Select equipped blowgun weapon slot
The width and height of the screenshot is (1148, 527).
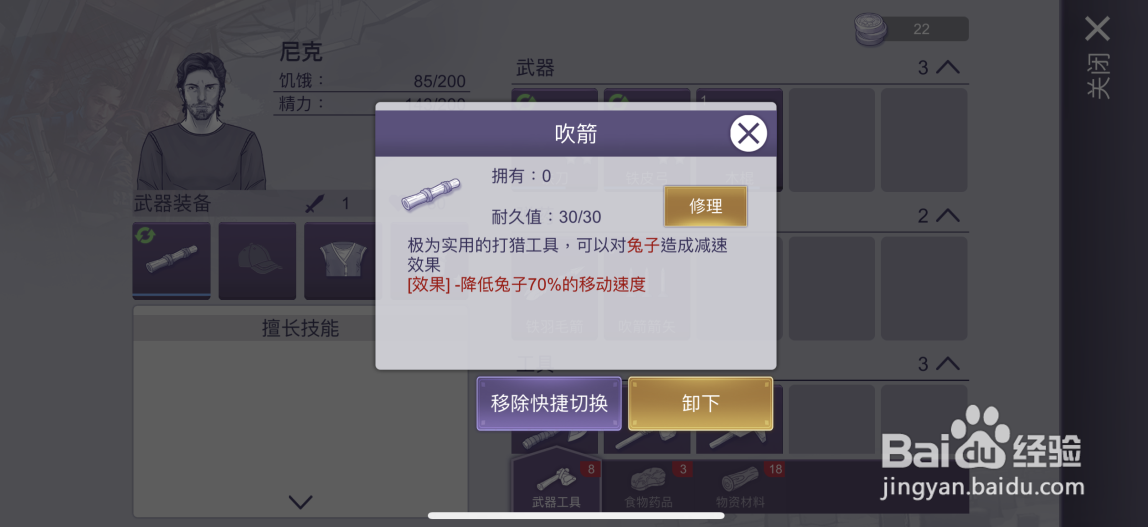(171, 261)
